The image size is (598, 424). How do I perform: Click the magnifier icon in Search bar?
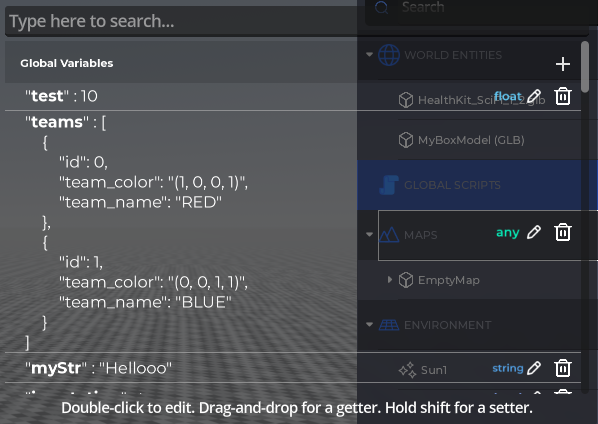point(381,7)
